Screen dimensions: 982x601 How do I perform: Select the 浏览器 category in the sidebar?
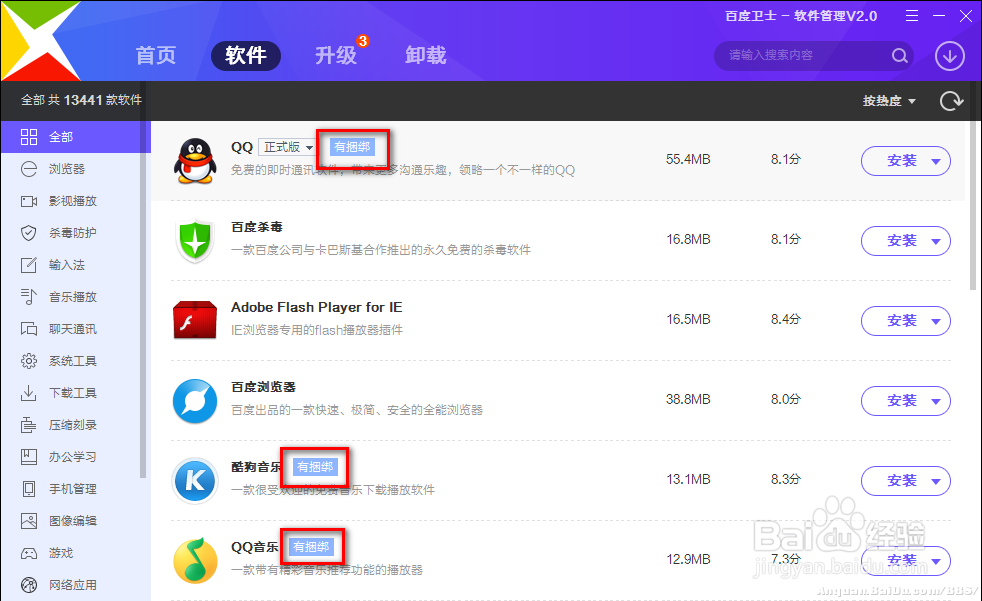click(x=70, y=169)
